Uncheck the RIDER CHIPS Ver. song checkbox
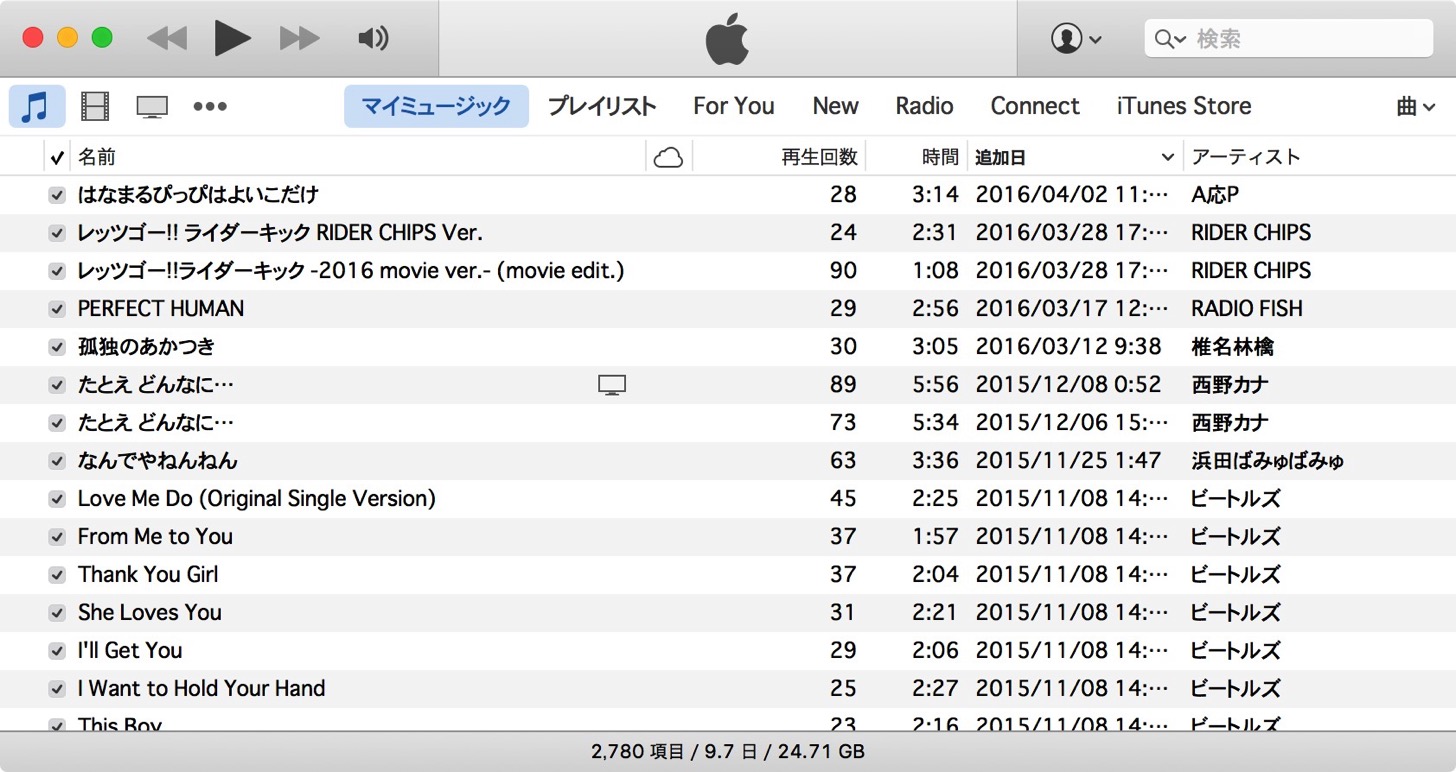This screenshot has width=1456, height=772. [57, 233]
